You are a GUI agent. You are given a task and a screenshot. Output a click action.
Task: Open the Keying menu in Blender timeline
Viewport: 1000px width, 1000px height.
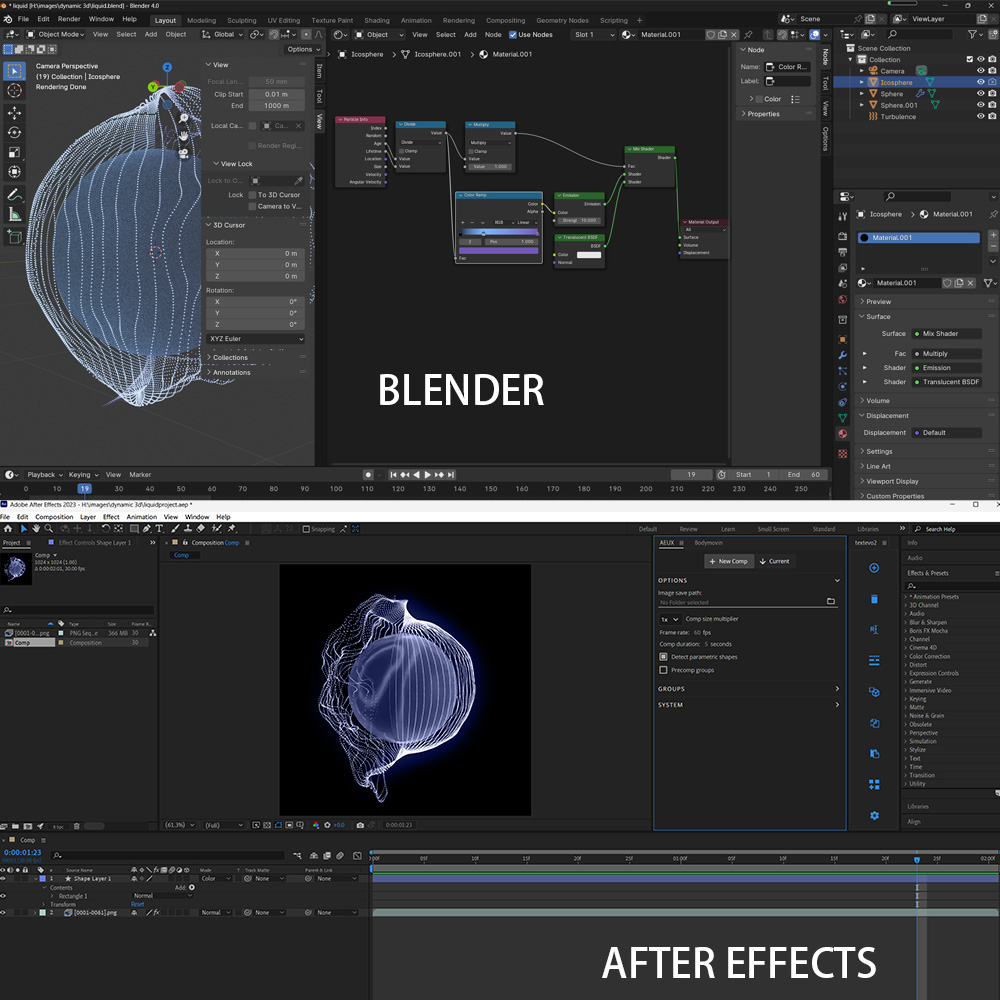click(x=83, y=474)
